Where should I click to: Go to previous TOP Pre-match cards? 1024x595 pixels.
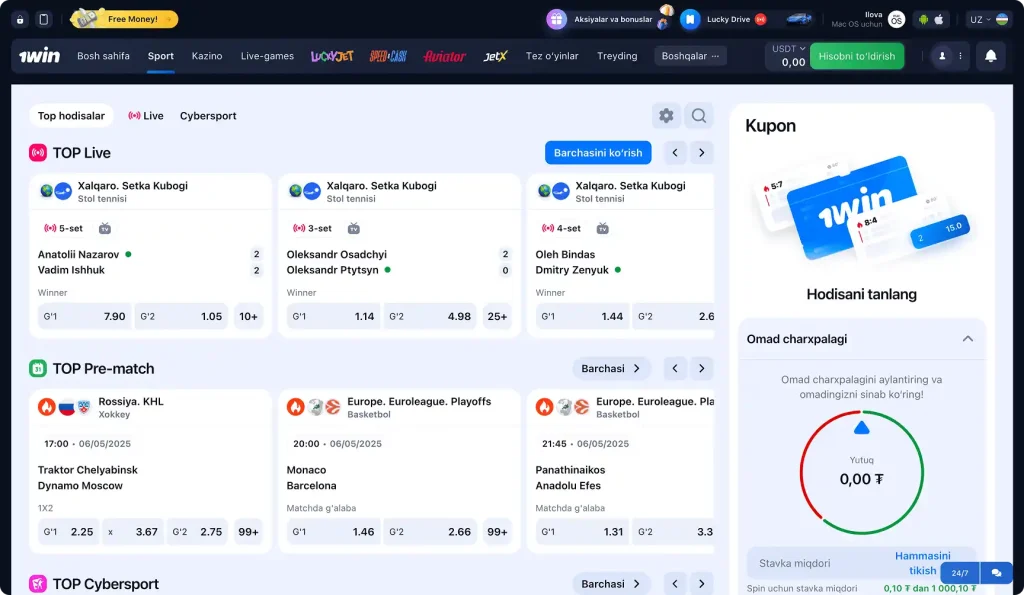pos(675,368)
